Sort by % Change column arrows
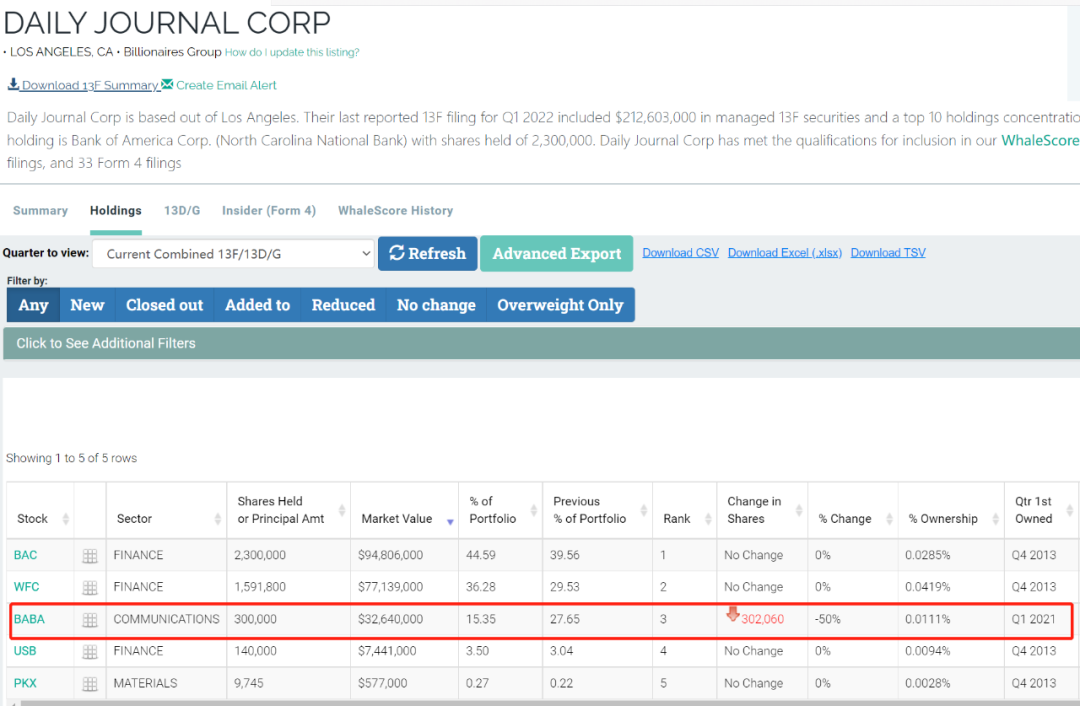1080x706 pixels. [889, 519]
